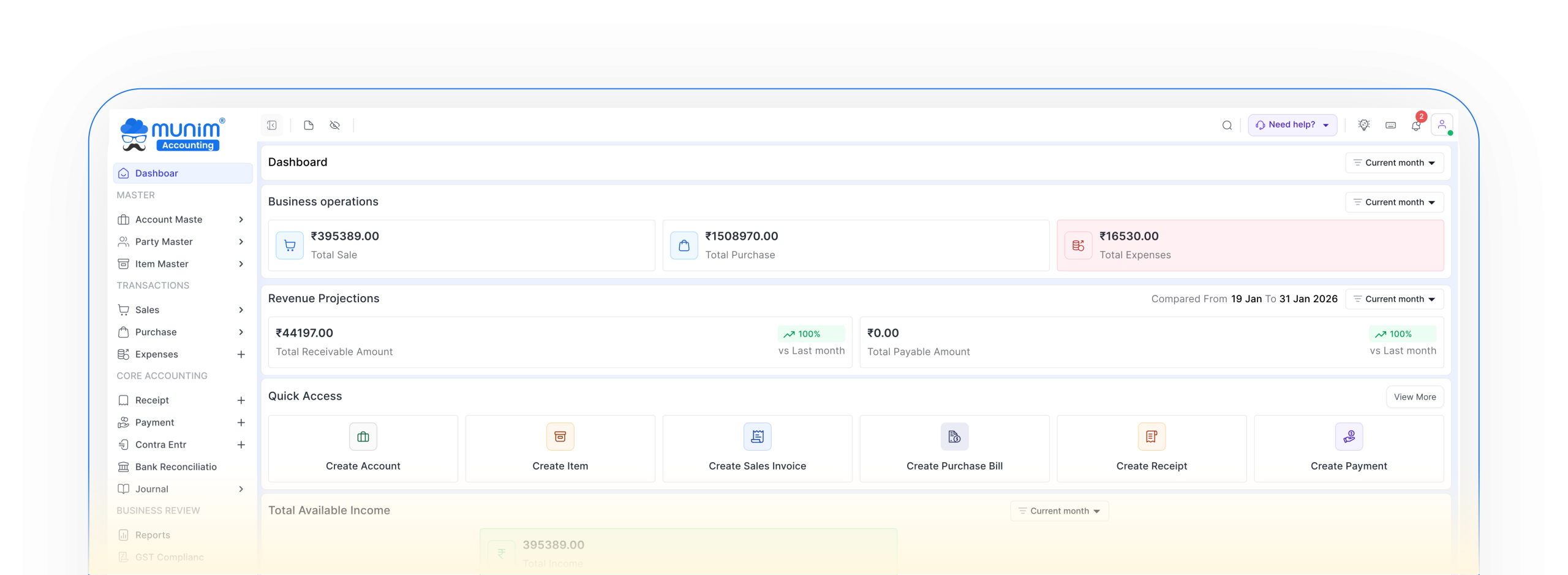Click the rupee Total Income icon
1568x575 pixels.
[501, 553]
